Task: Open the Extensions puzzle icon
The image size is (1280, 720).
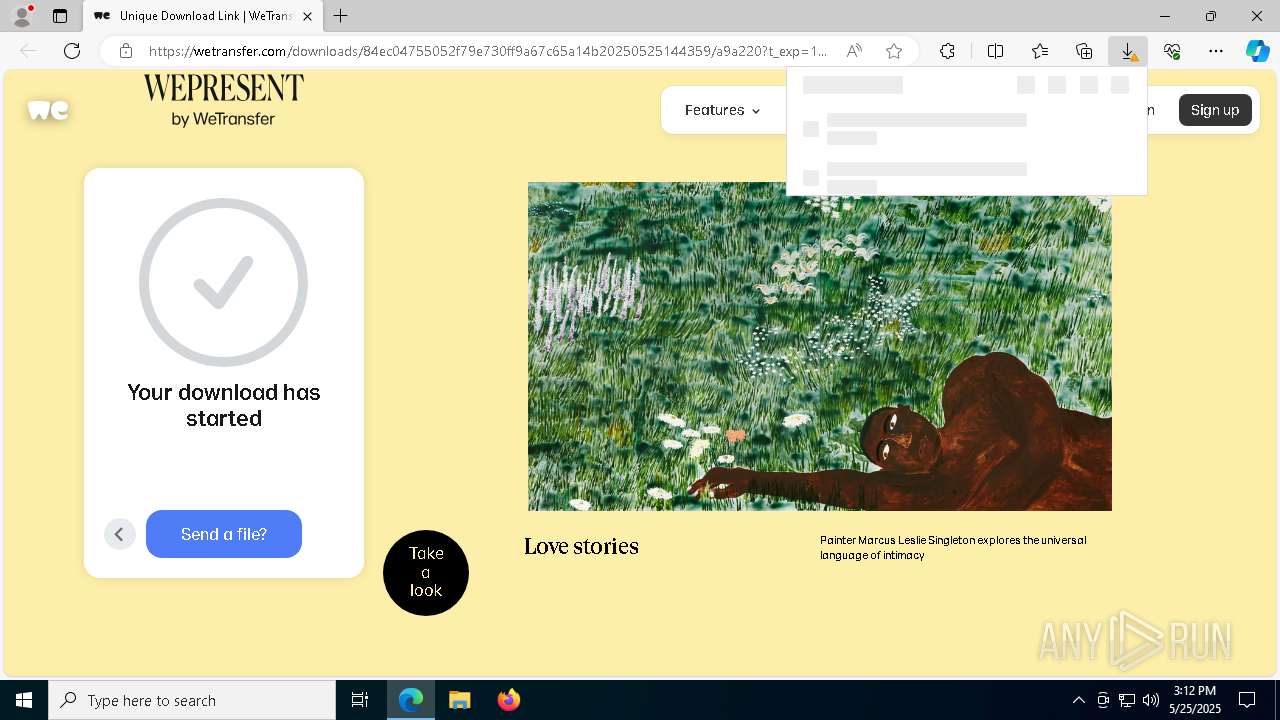Action: click(947, 51)
